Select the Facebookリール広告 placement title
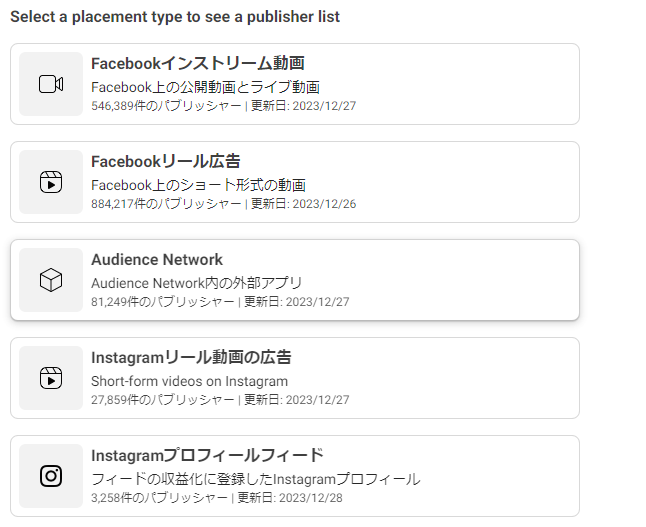 (x=165, y=161)
